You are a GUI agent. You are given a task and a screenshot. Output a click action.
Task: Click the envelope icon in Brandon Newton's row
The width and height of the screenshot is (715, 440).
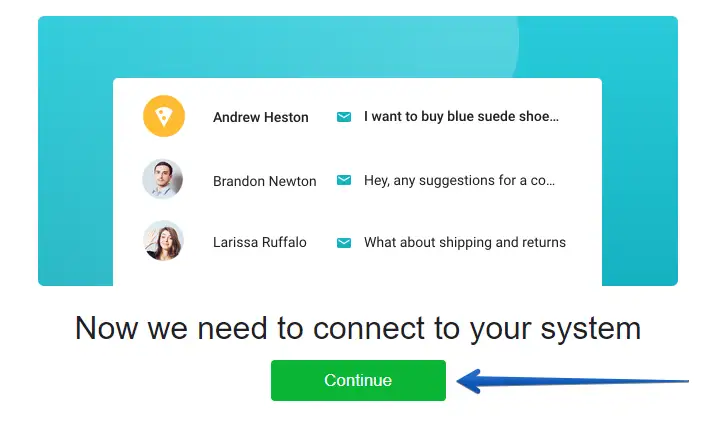pos(344,180)
